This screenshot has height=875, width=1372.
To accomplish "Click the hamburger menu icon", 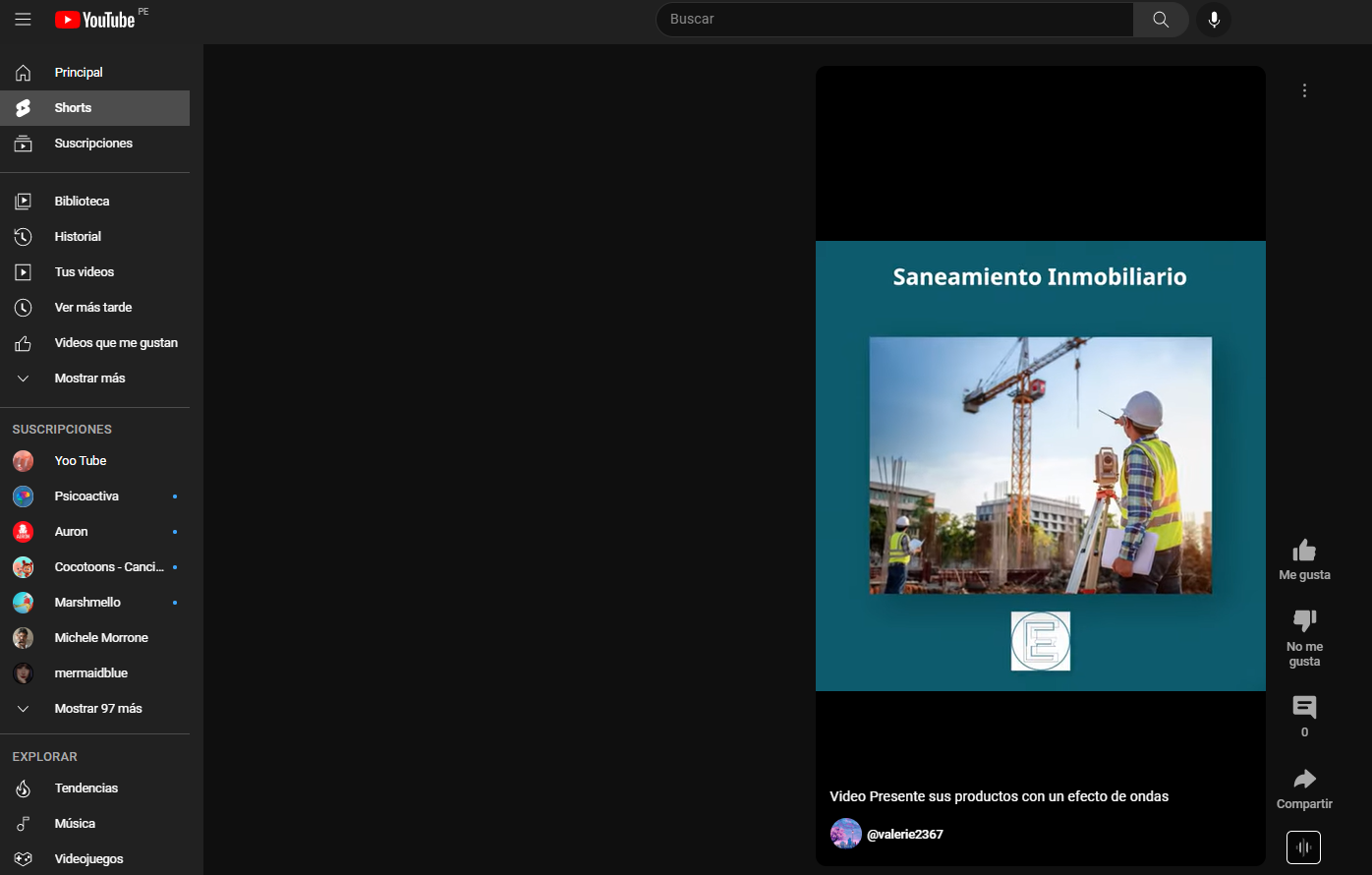I will [23, 20].
